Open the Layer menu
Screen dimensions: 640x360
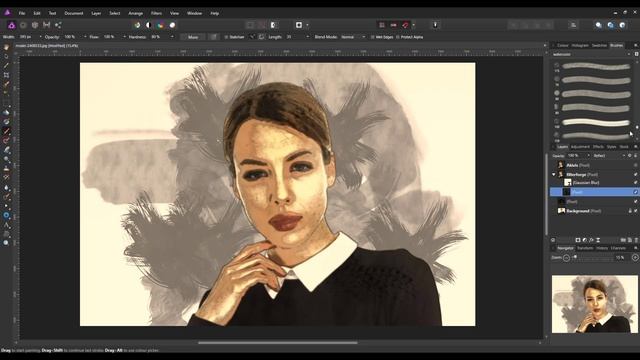[x=96, y=13]
